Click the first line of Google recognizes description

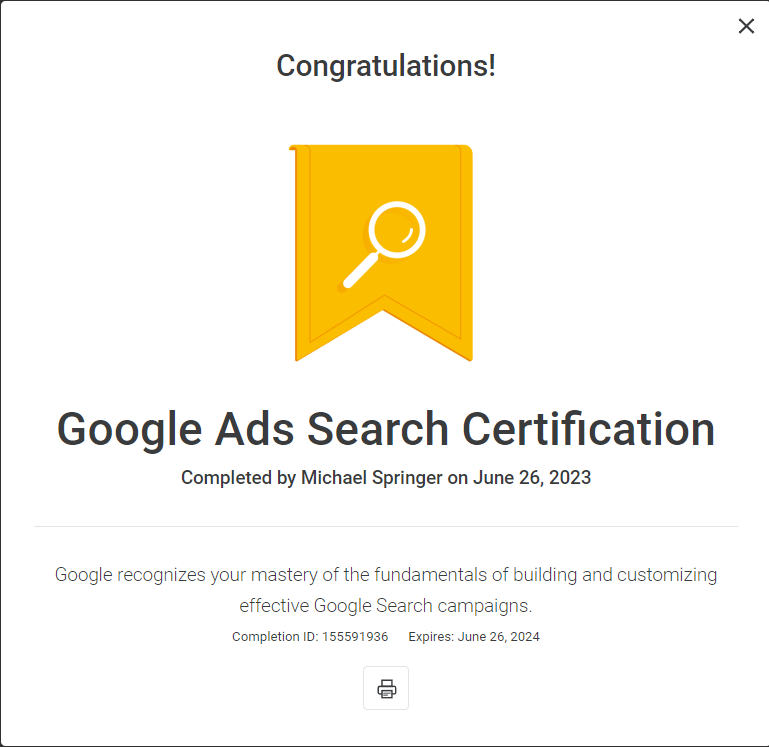386,575
